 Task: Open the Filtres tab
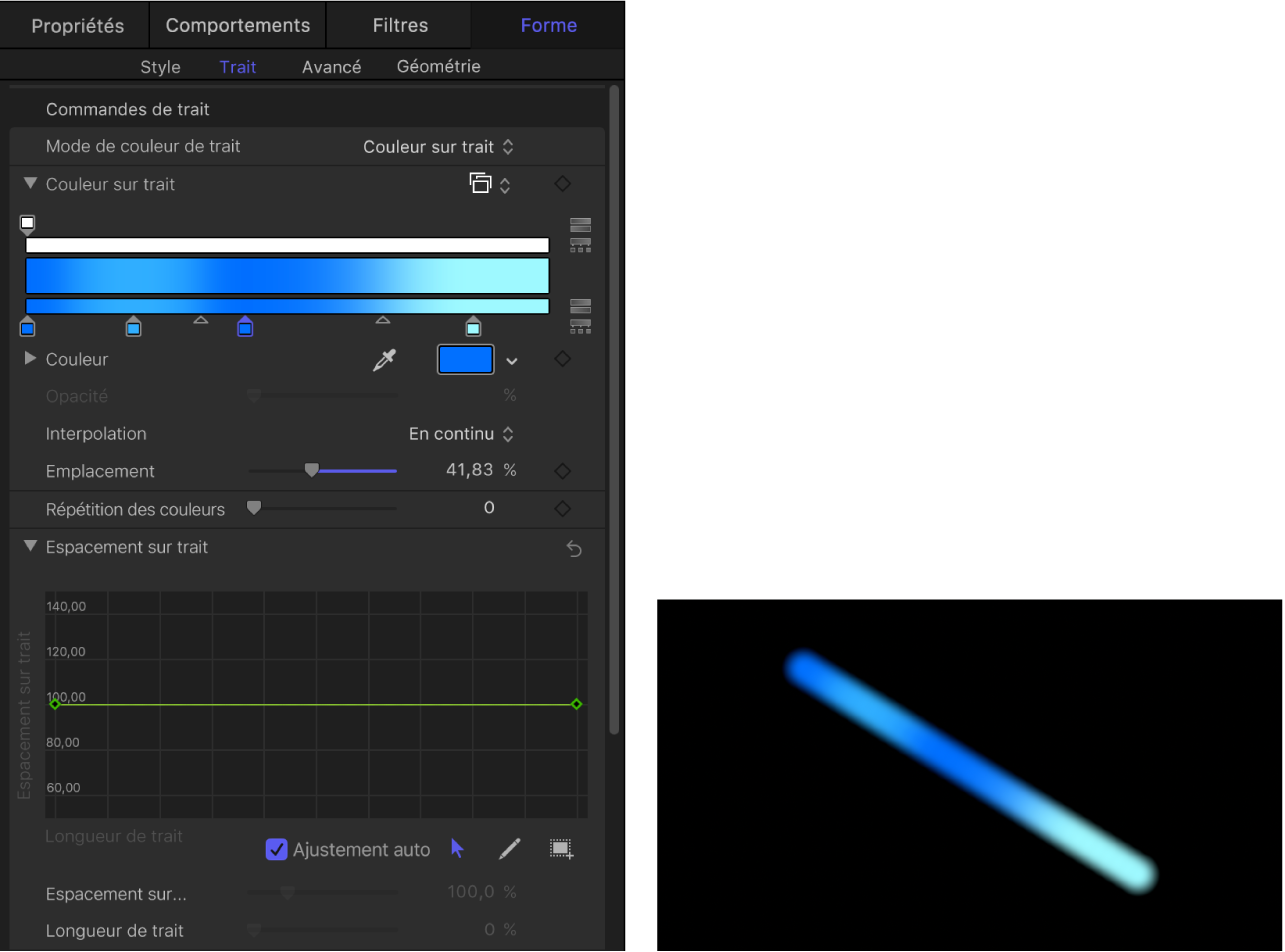point(400,25)
